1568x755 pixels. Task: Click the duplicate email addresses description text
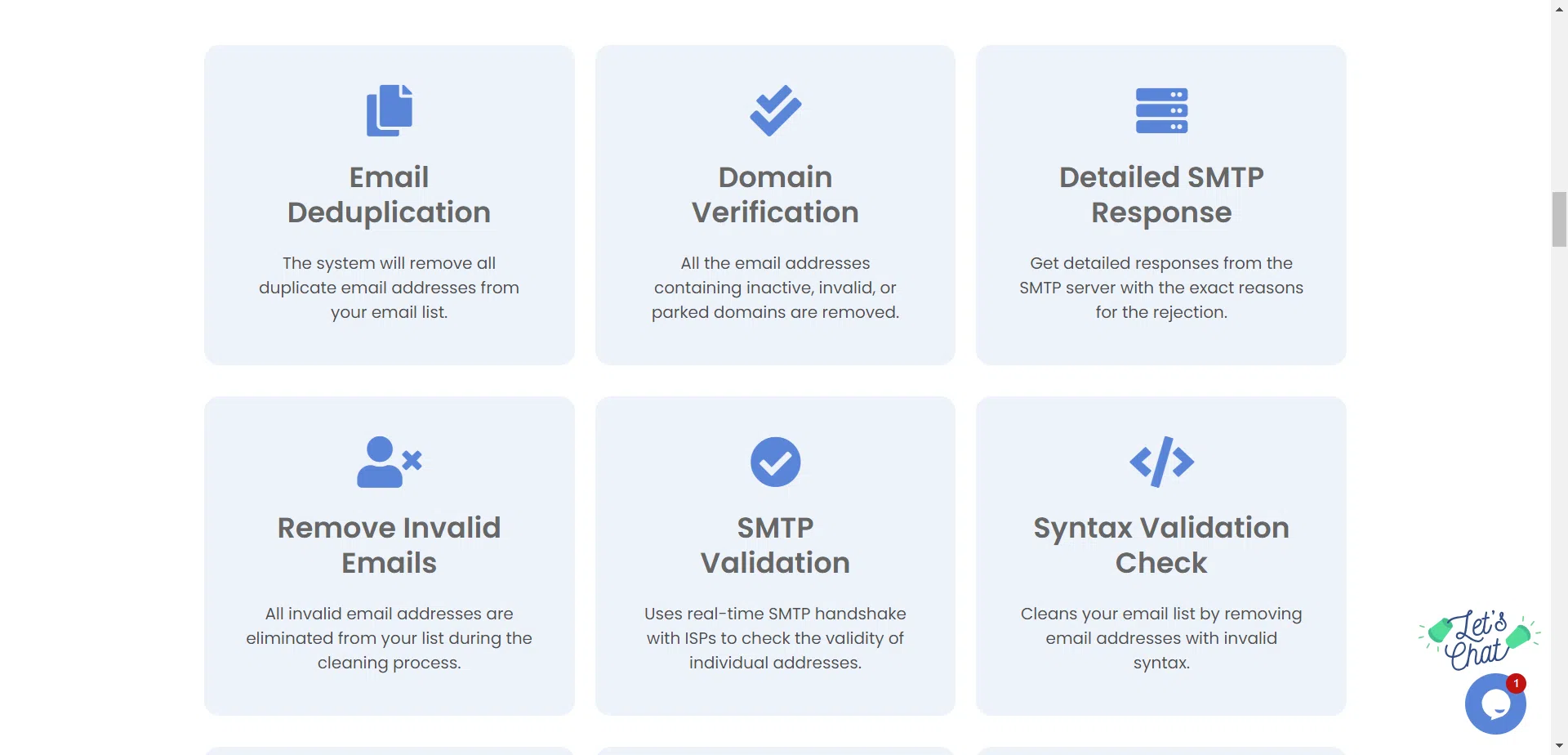(389, 288)
